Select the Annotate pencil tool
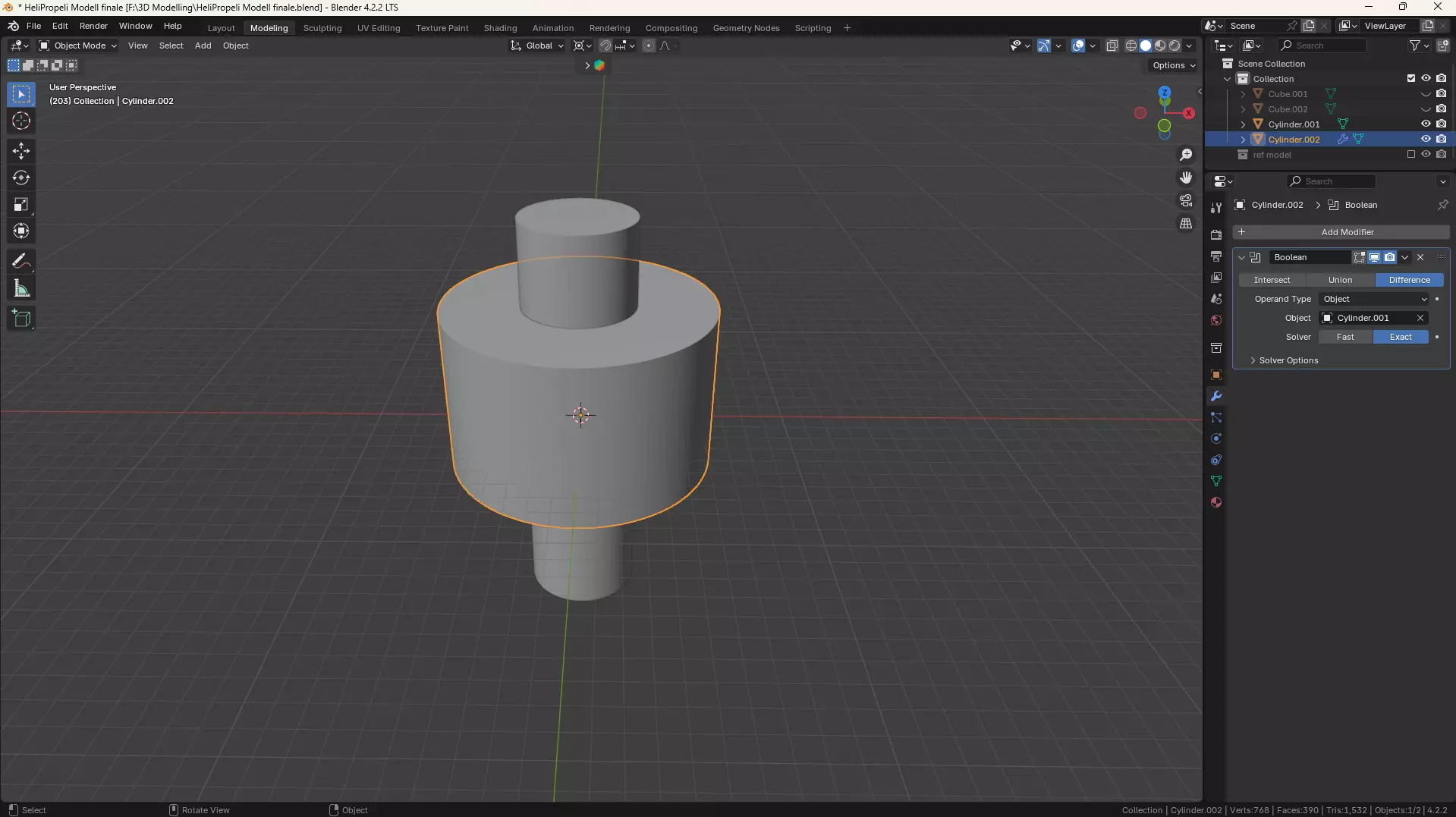Viewport: 1456px width, 817px height. (21, 262)
